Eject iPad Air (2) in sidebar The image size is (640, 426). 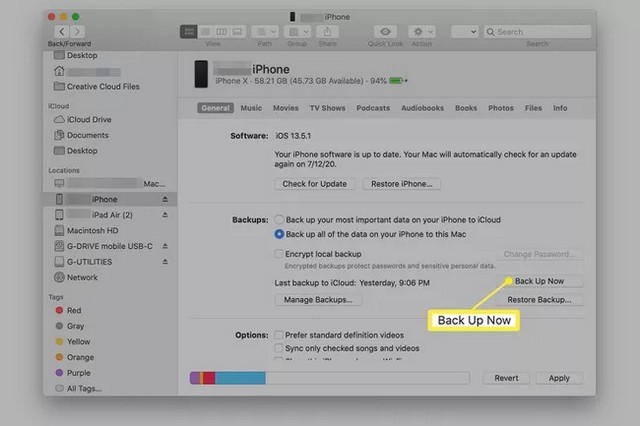coord(165,215)
